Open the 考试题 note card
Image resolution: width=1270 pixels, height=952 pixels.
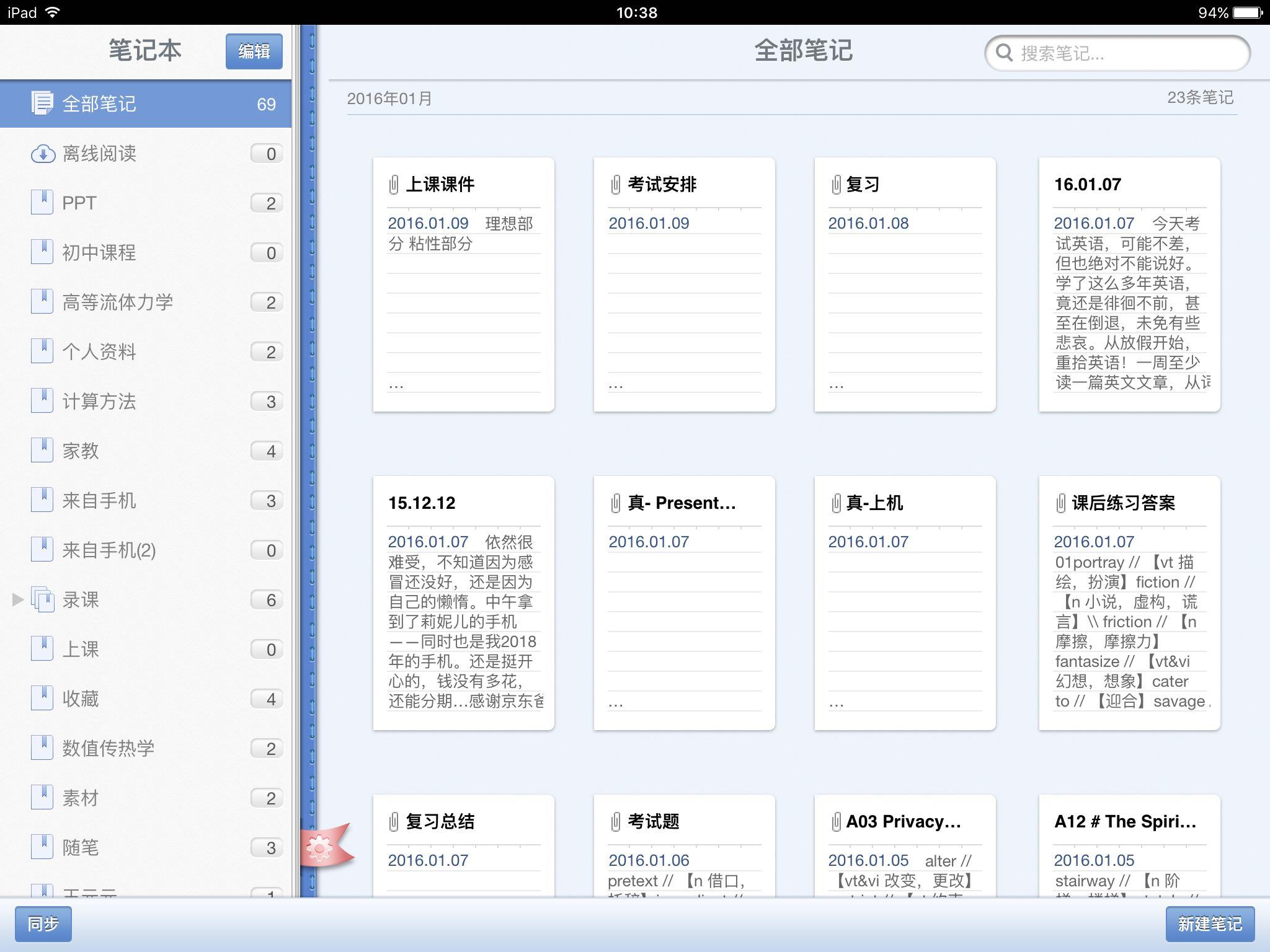pos(684,845)
